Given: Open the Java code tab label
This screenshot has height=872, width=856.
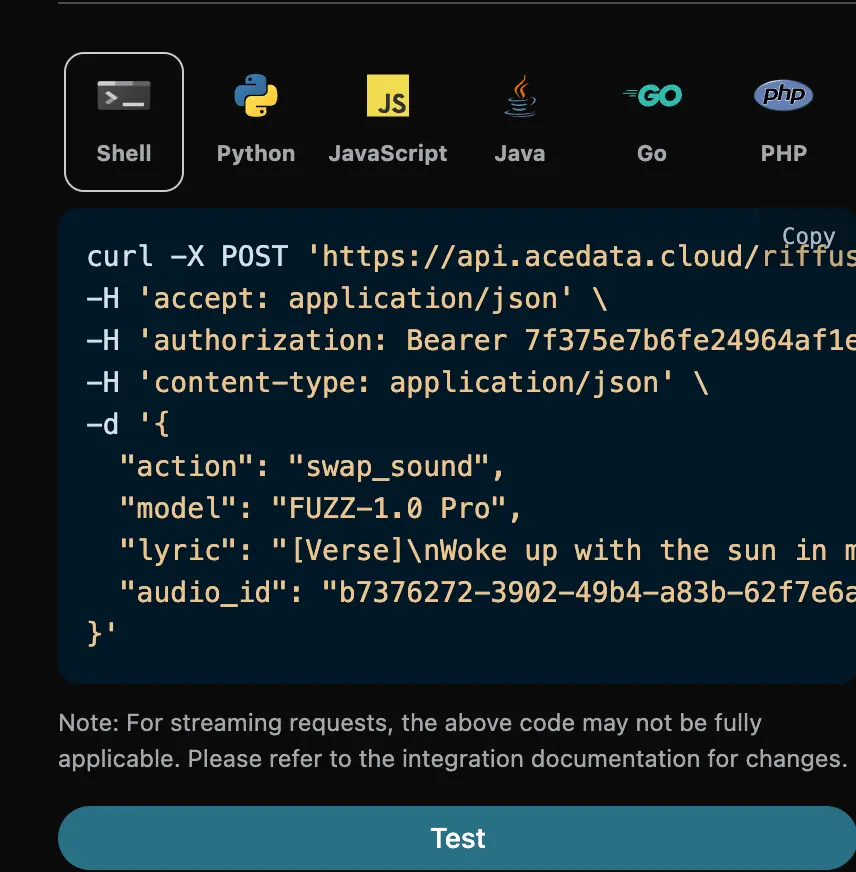Looking at the screenshot, I should [x=520, y=154].
